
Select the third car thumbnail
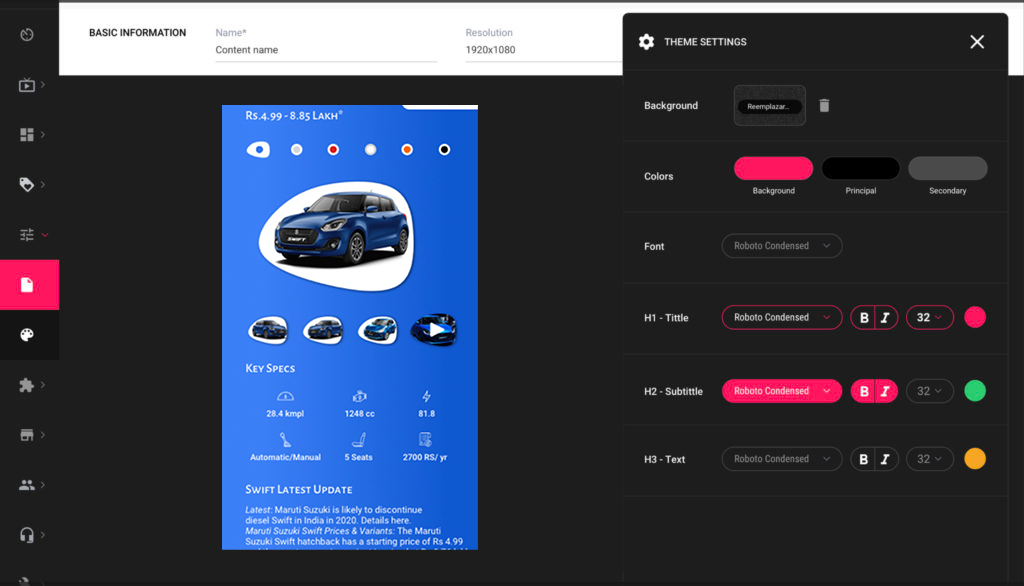(377, 330)
